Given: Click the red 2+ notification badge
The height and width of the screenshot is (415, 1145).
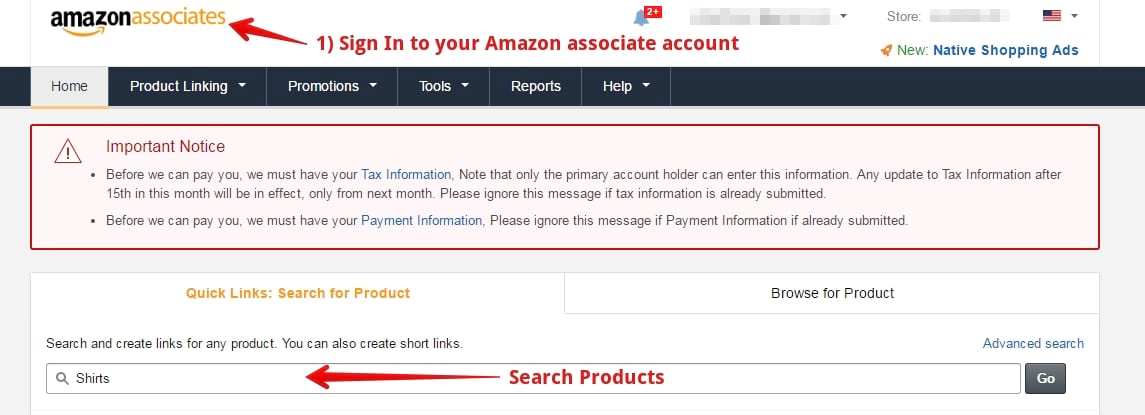Looking at the screenshot, I should 653,12.
